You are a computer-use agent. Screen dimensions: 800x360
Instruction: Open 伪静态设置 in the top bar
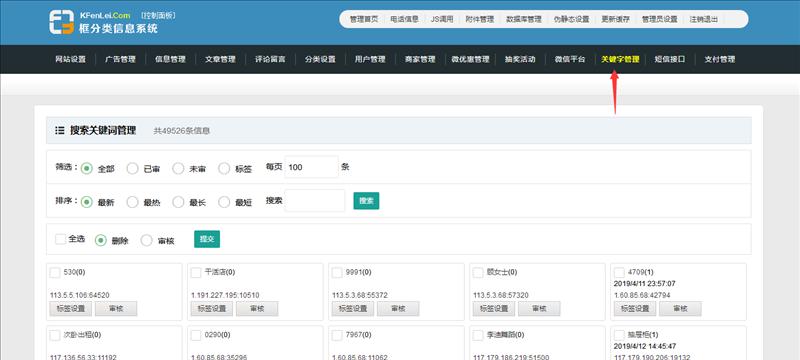(x=571, y=19)
